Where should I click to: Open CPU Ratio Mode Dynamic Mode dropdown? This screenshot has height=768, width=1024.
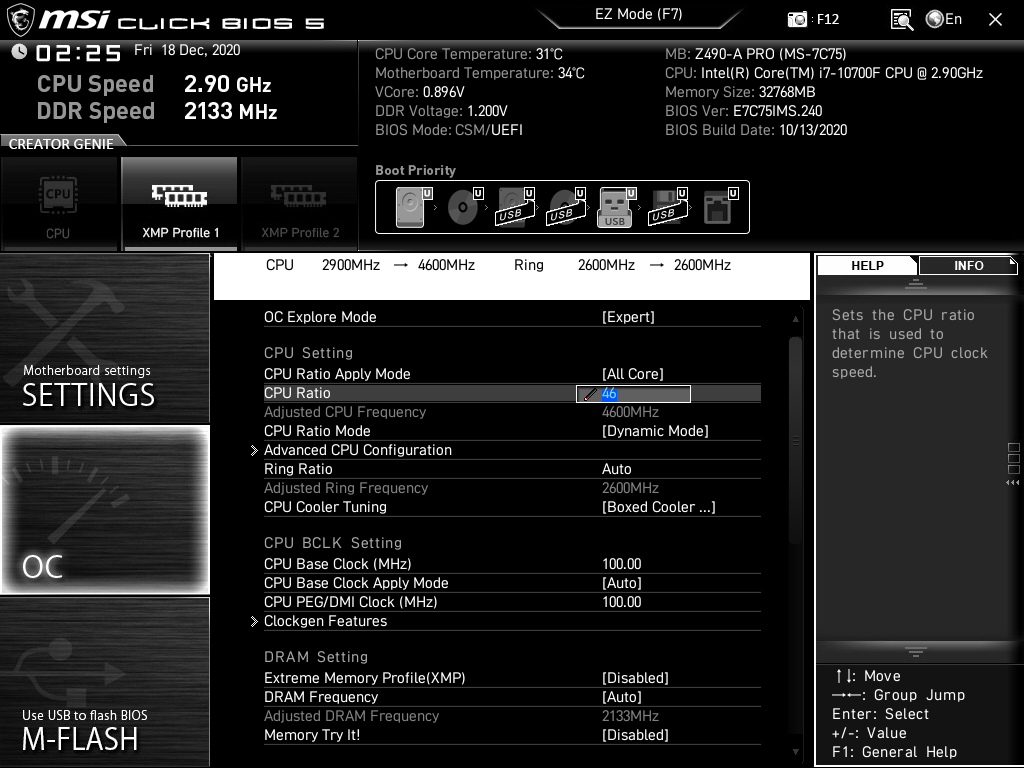(655, 431)
